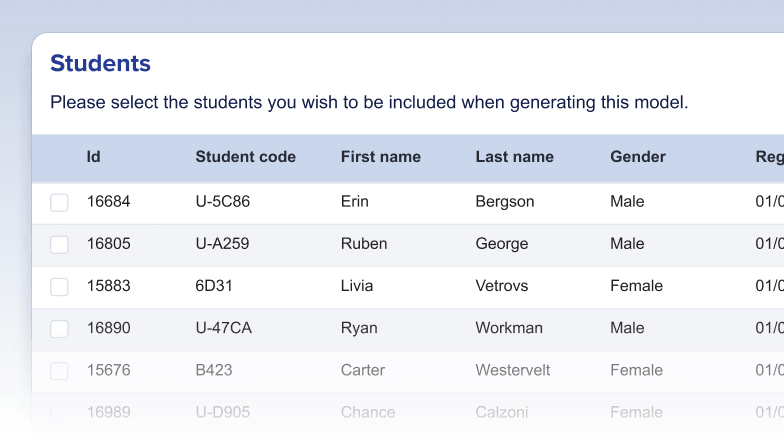The width and height of the screenshot is (784, 440).
Task: Toggle the checkbox for Carter Westervelt
Action: 59,370
